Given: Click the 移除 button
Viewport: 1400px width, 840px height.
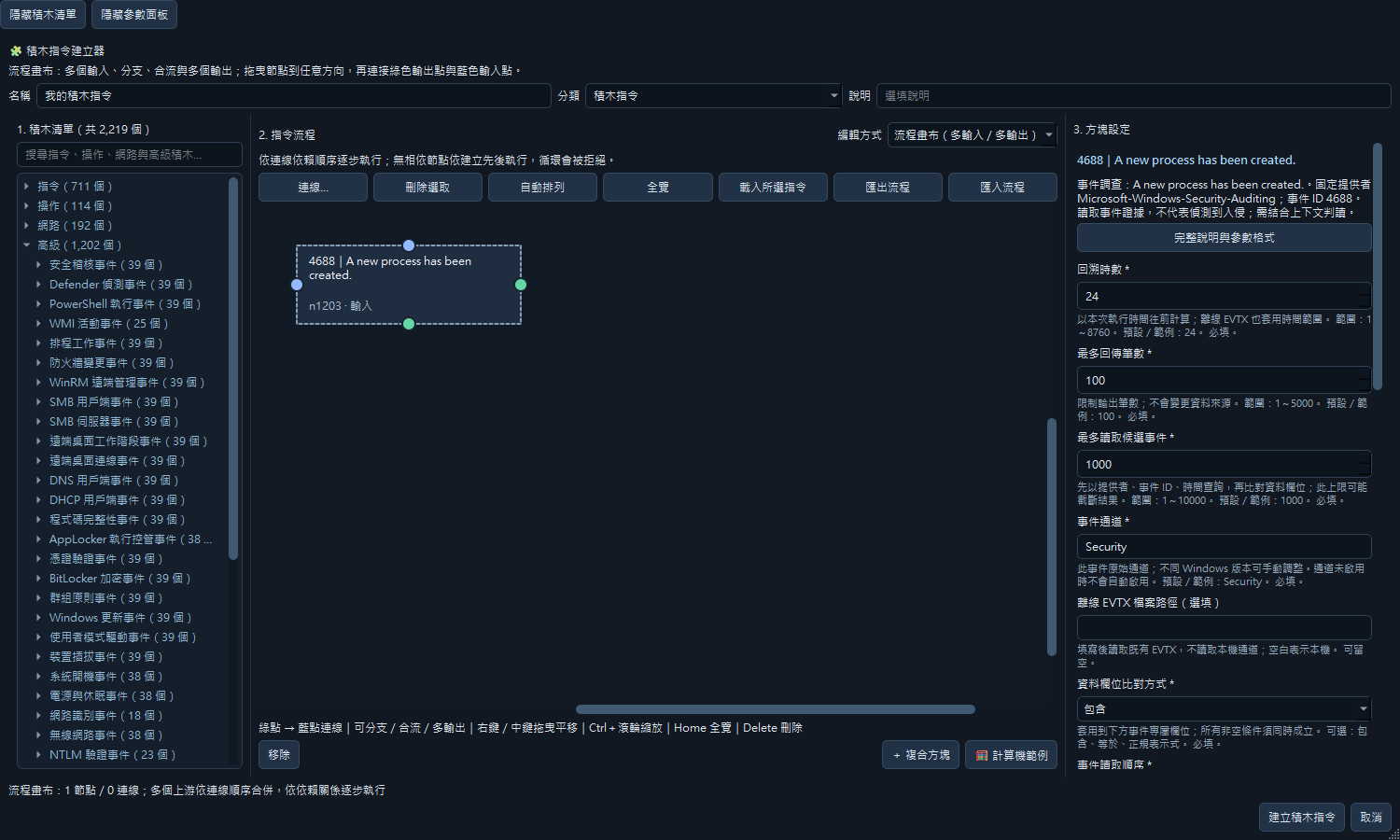Looking at the screenshot, I should point(278,754).
